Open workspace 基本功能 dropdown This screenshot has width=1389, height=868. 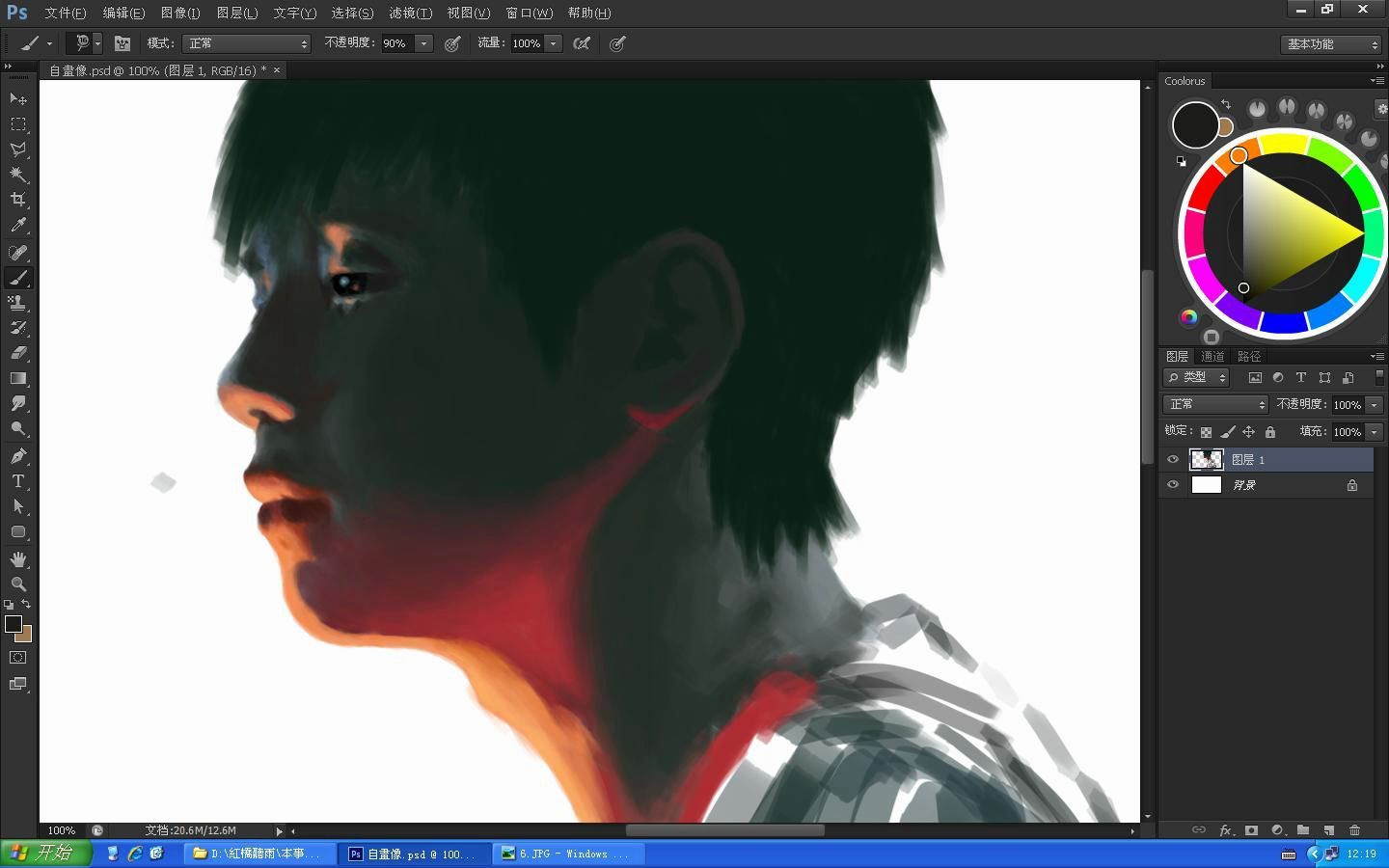tap(1331, 44)
